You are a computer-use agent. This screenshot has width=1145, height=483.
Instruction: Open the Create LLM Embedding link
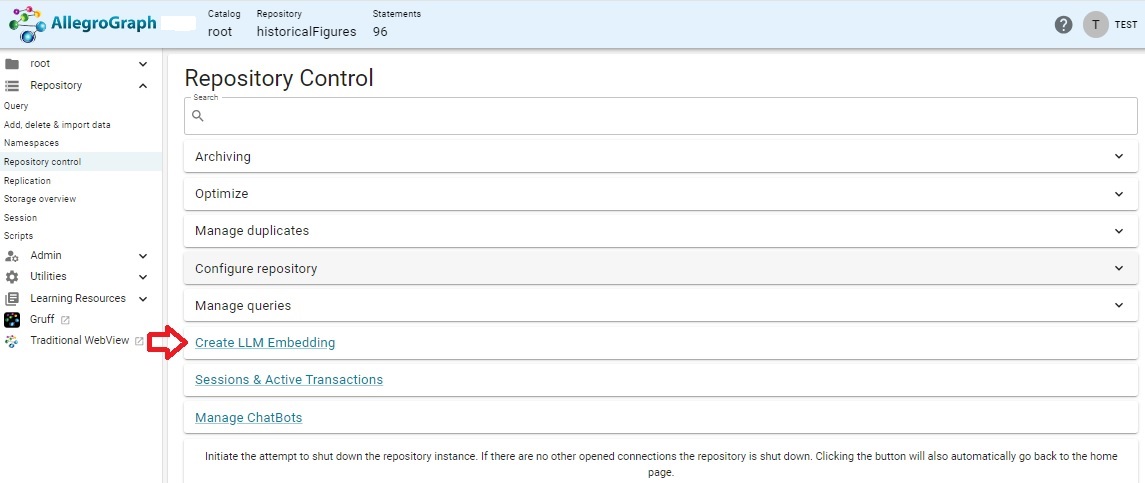[265, 343]
